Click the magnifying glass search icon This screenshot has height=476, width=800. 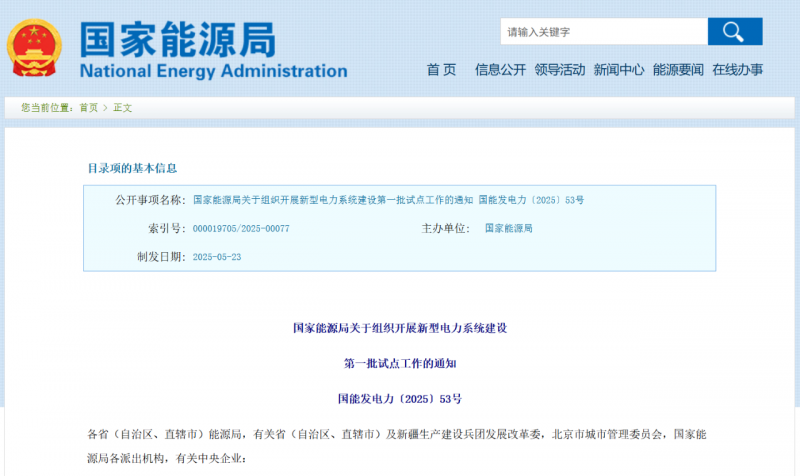click(x=735, y=31)
